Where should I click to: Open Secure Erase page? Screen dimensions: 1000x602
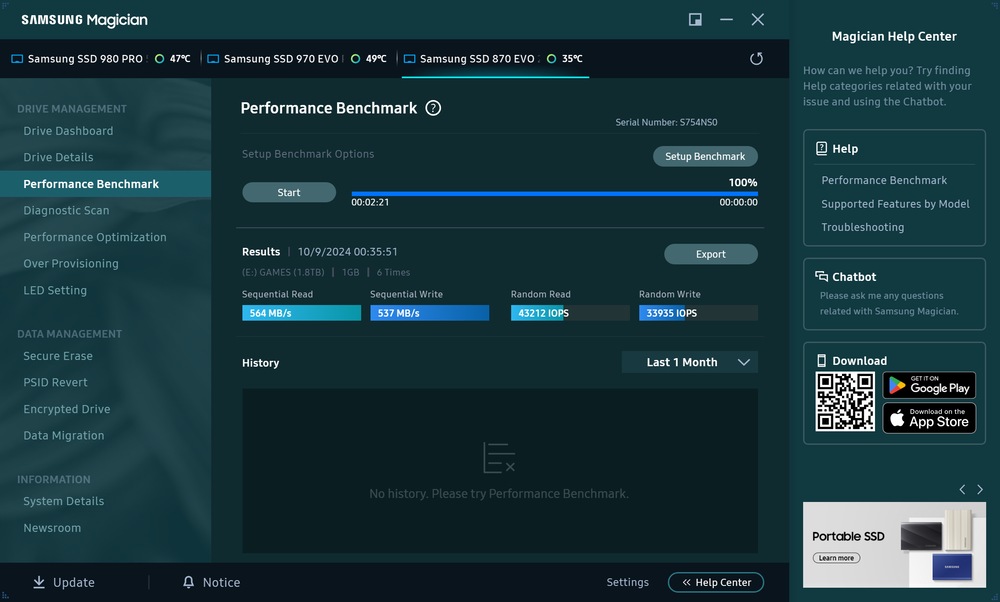pyautogui.click(x=58, y=356)
